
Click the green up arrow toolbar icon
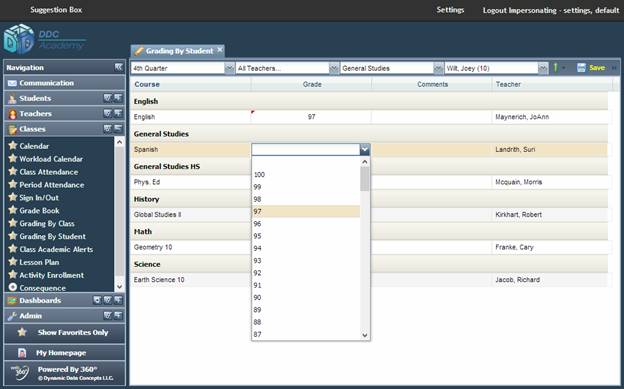556,68
